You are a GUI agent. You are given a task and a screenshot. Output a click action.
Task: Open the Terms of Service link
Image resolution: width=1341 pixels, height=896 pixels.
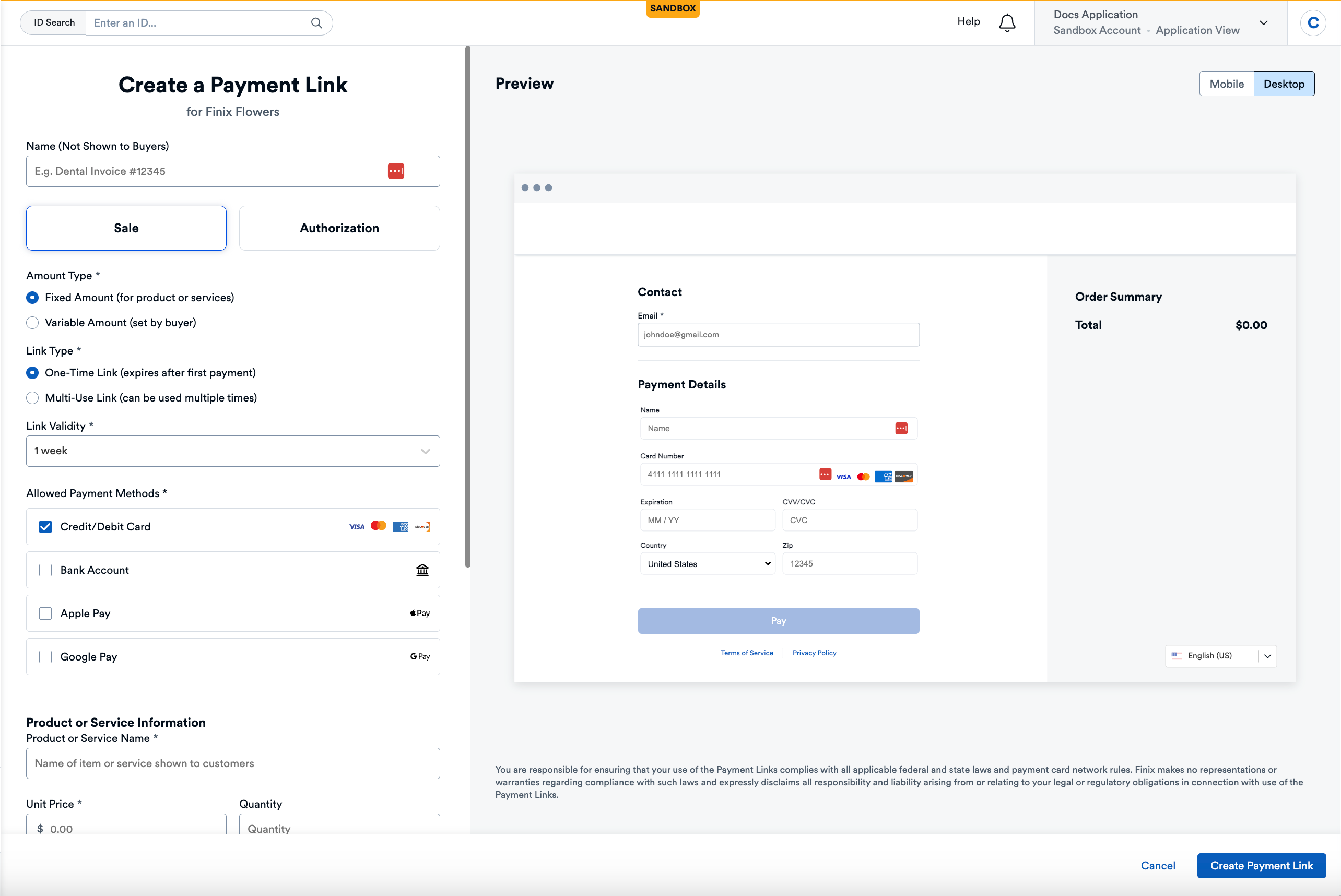click(747, 653)
